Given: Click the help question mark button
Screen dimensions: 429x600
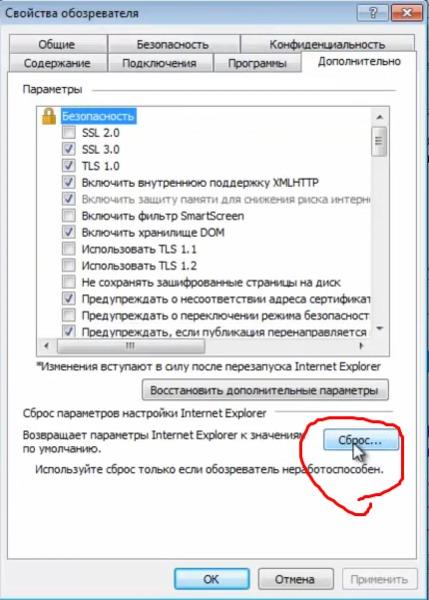Looking at the screenshot, I should pyautogui.click(x=373, y=13).
